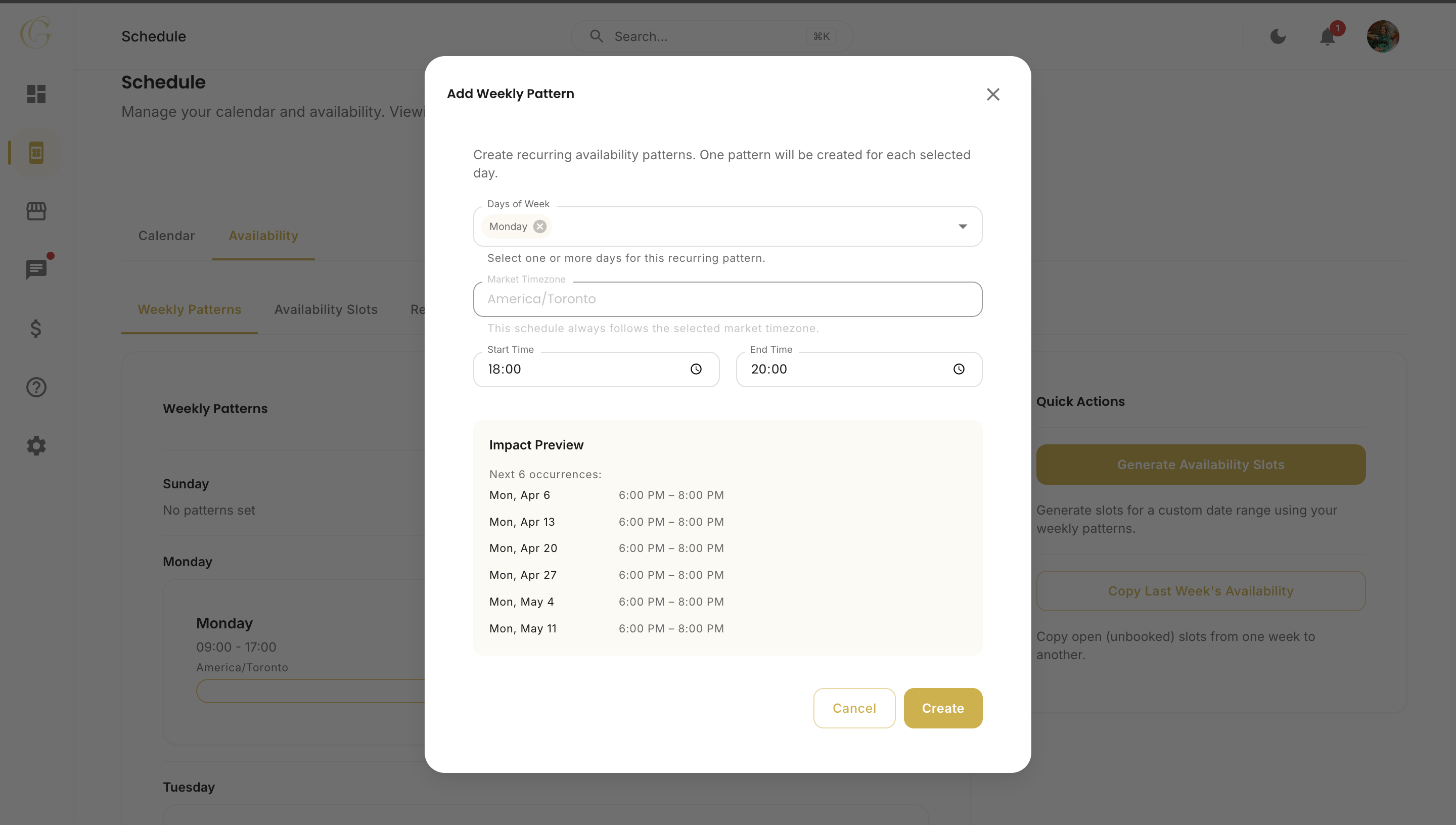
Task: Close the Add Weekly Pattern dialog
Action: [992, 94]
